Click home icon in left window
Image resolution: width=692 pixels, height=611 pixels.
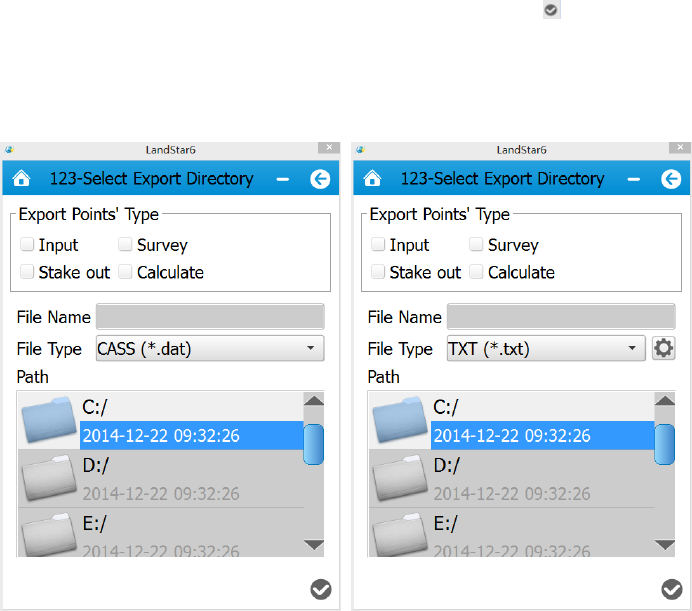(x=21, y=179)
